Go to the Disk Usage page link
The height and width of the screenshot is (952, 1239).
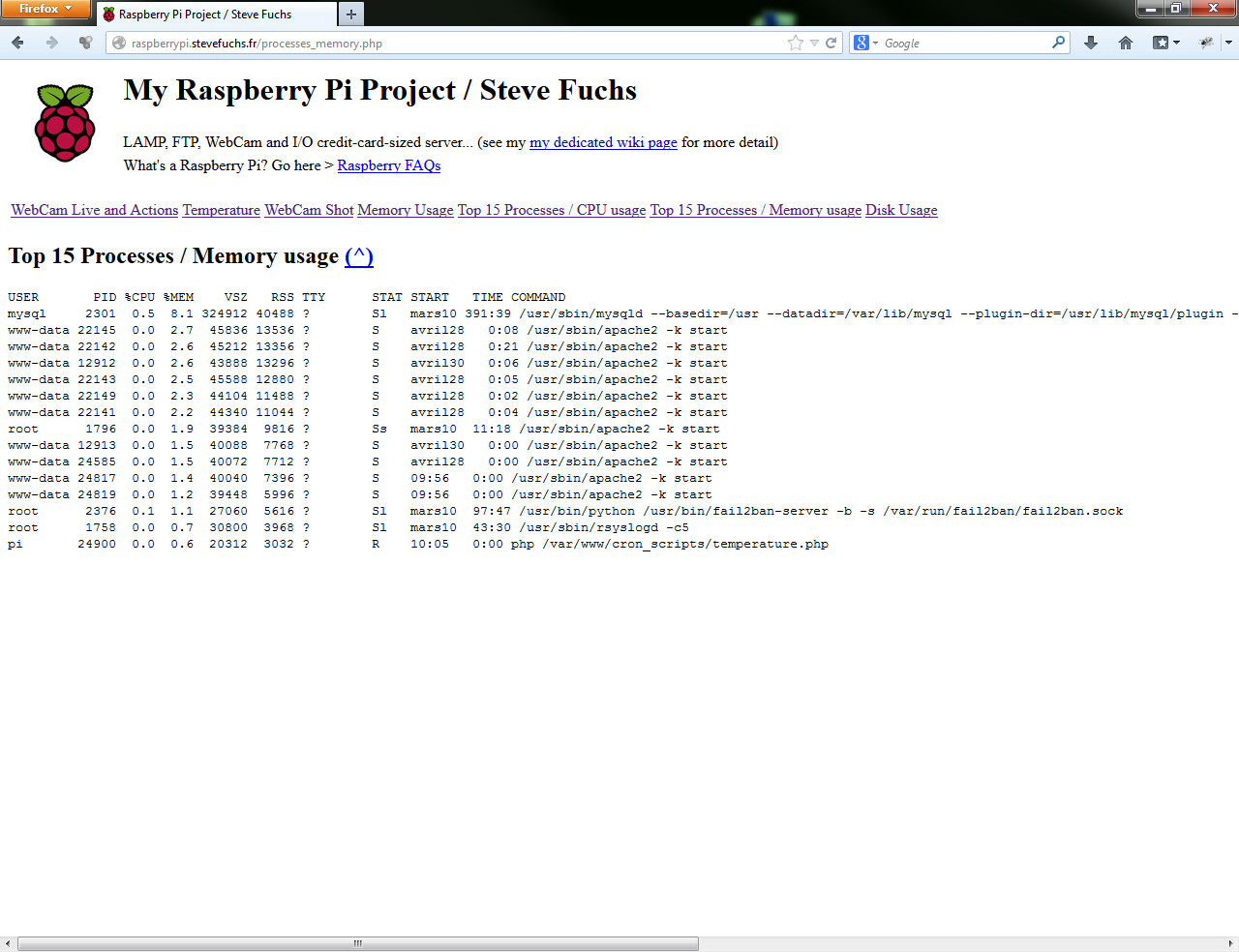[x=900, y=210]
